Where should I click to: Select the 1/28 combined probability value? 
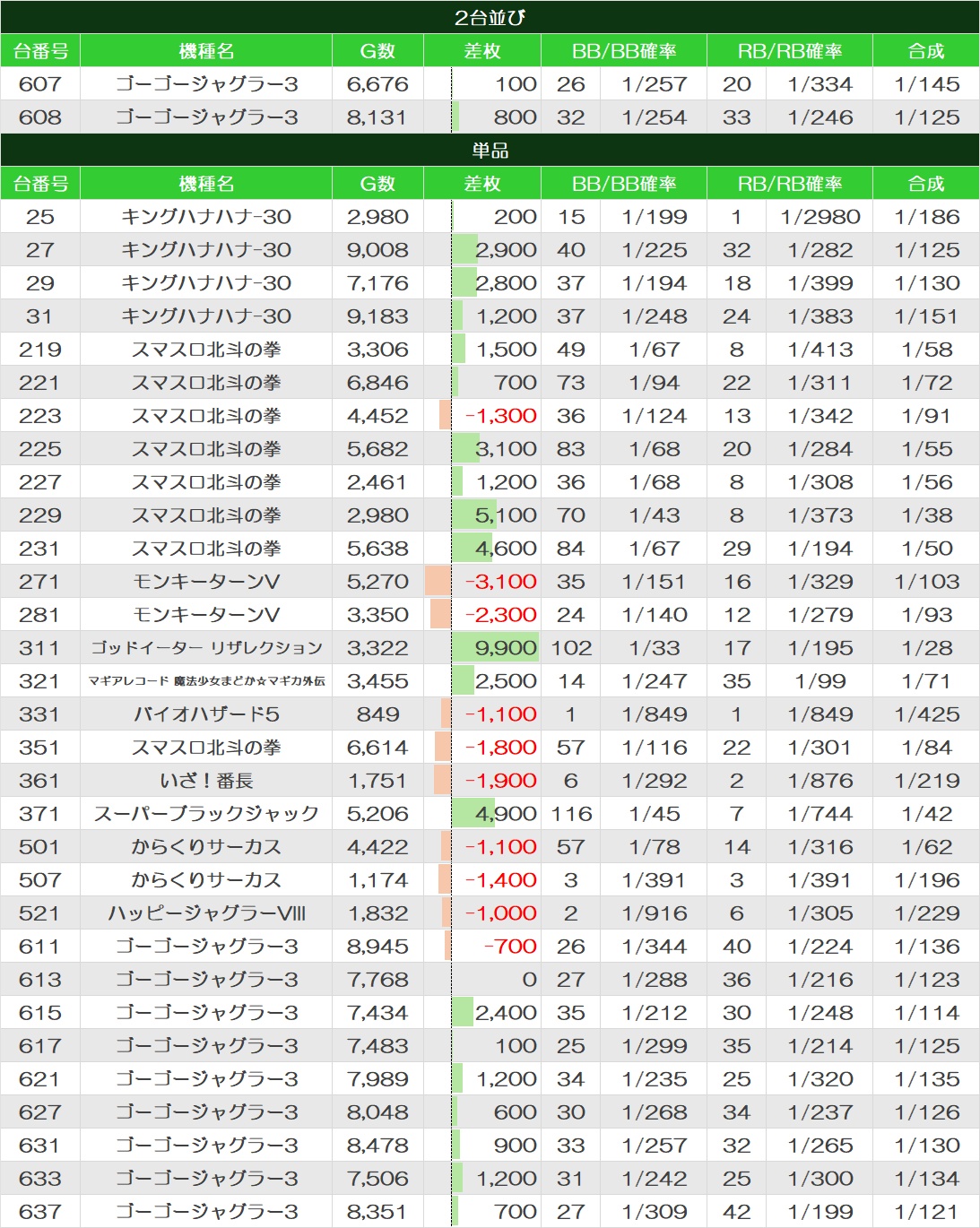pos(927,648)
